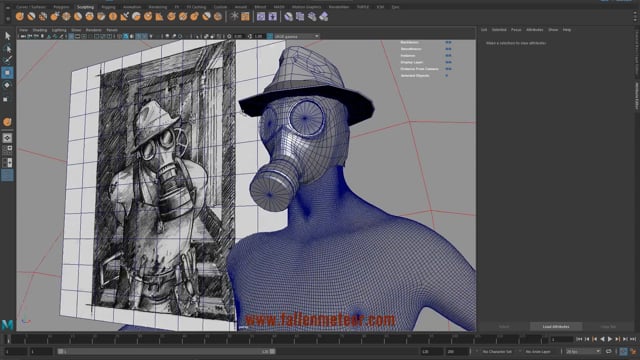Pick the arrow Select tool in toolbox

[x=7, y=36]
